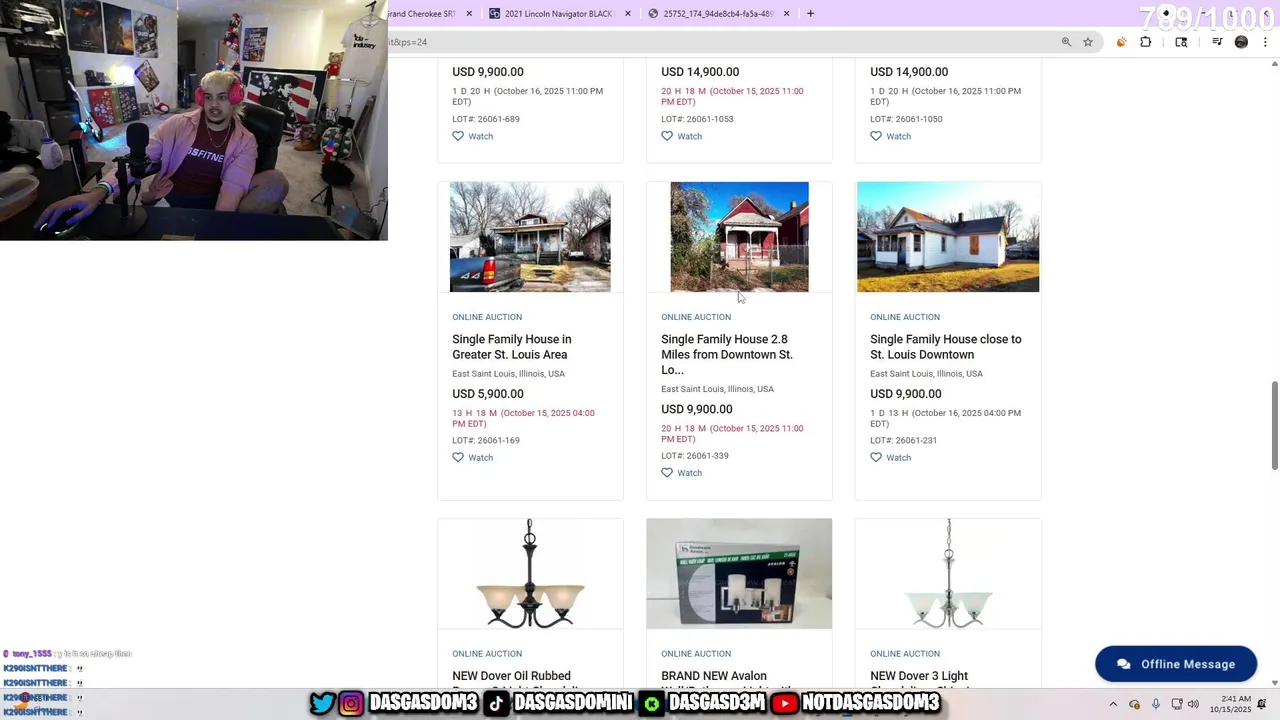
Task: Click the white house photo thumbnail
Action: click(x=948, y=237)
